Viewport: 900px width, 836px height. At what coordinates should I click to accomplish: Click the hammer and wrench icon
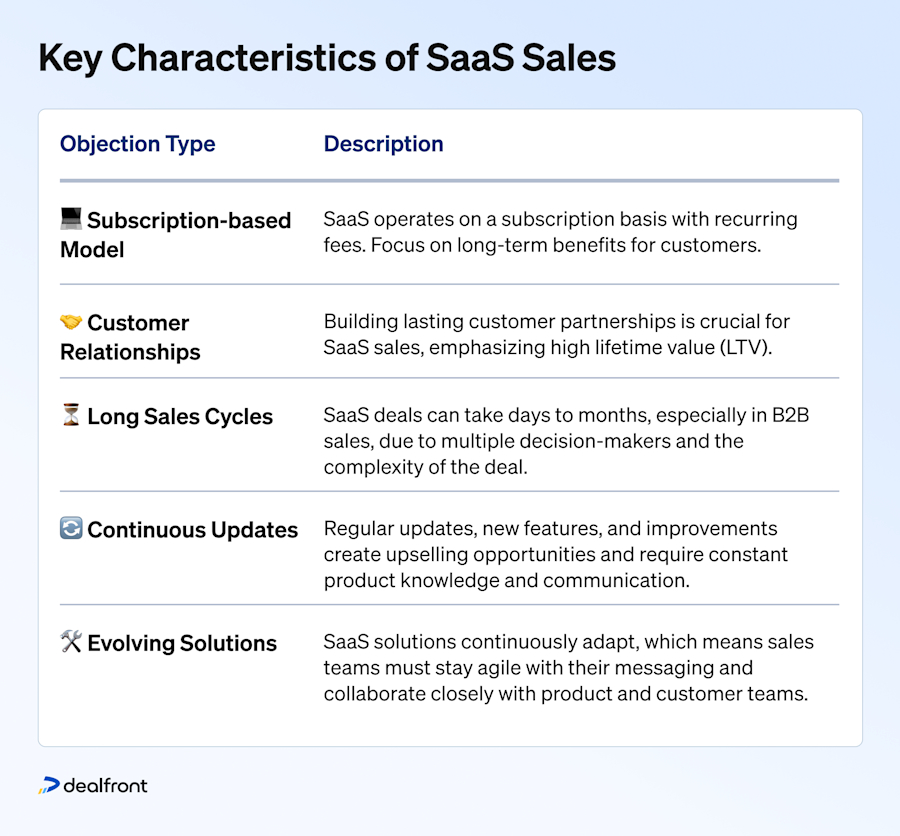tap(71, 641)
